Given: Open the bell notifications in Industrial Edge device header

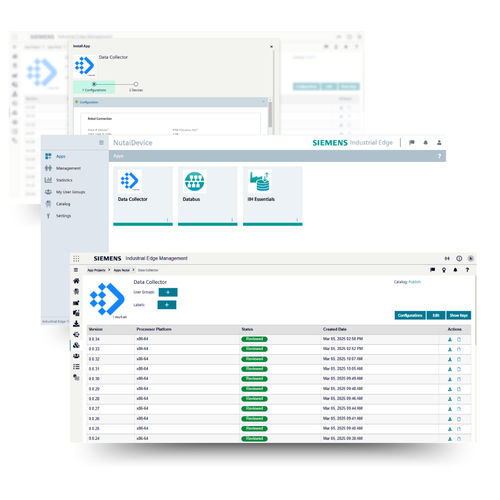Looking at the screenshot, I should click(426, 142).
